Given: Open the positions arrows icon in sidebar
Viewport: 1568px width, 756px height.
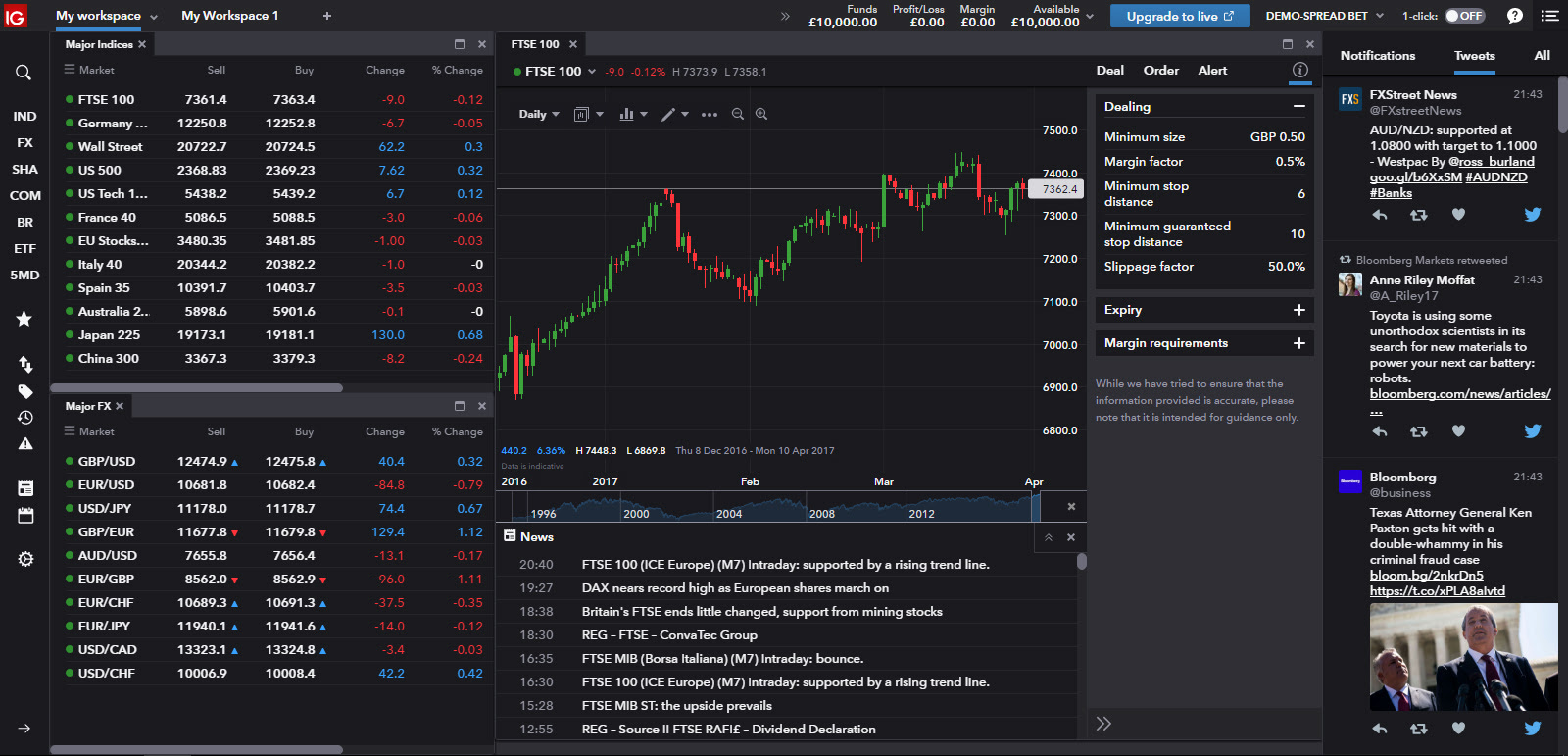Looking at the screenshot, I should click(x=25, y=364).
